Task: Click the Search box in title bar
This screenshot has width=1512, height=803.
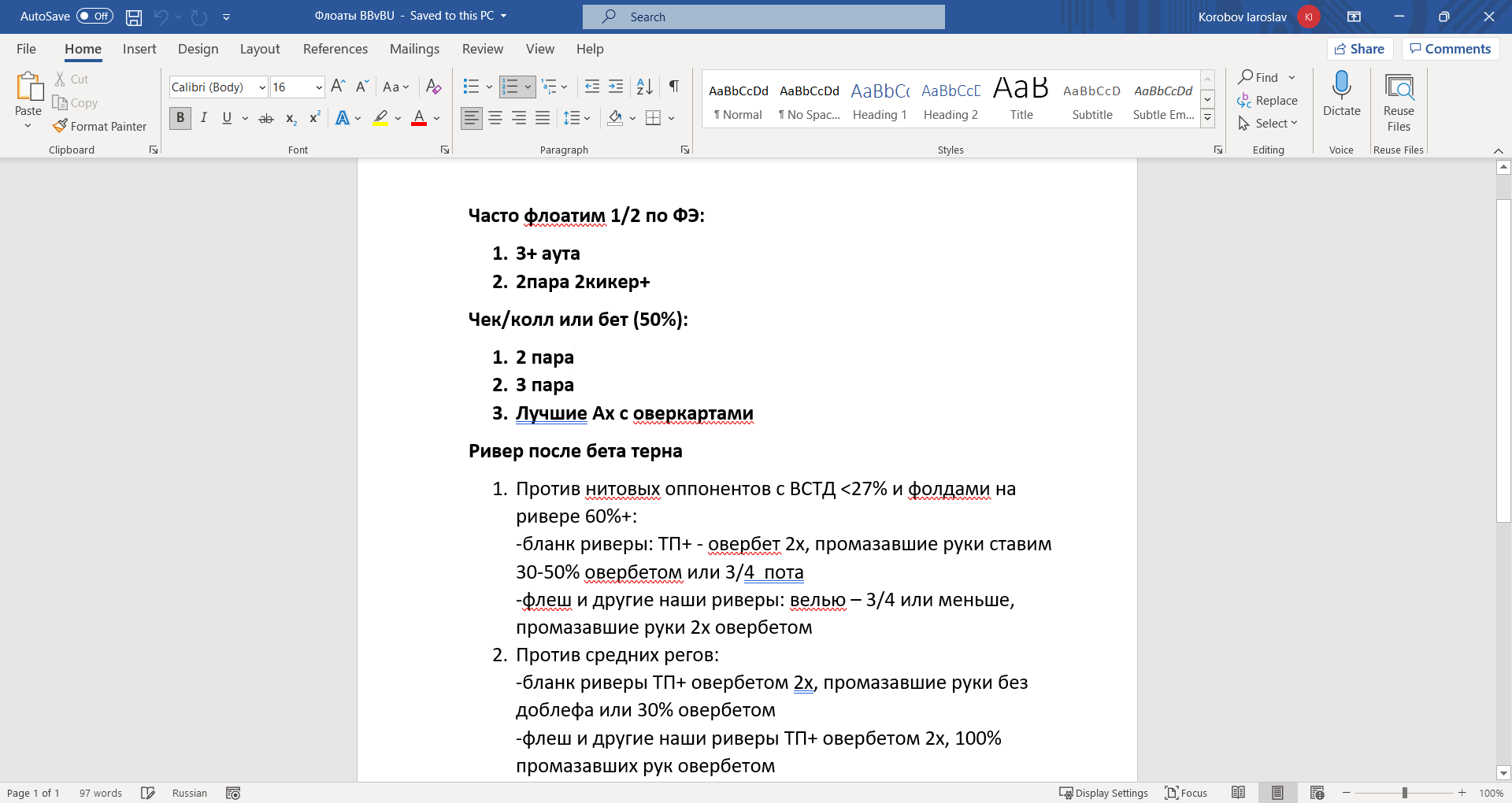Action: (763, 17)
